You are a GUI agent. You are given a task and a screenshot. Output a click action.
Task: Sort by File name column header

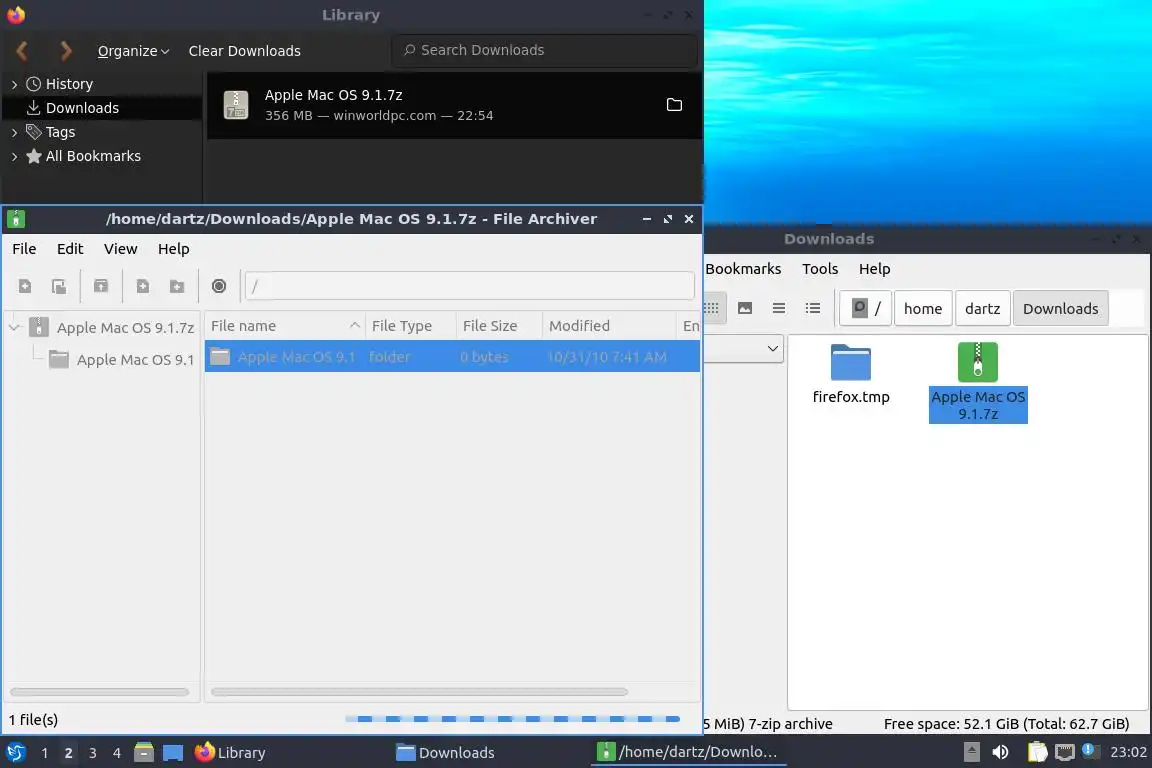coord(285,326)
